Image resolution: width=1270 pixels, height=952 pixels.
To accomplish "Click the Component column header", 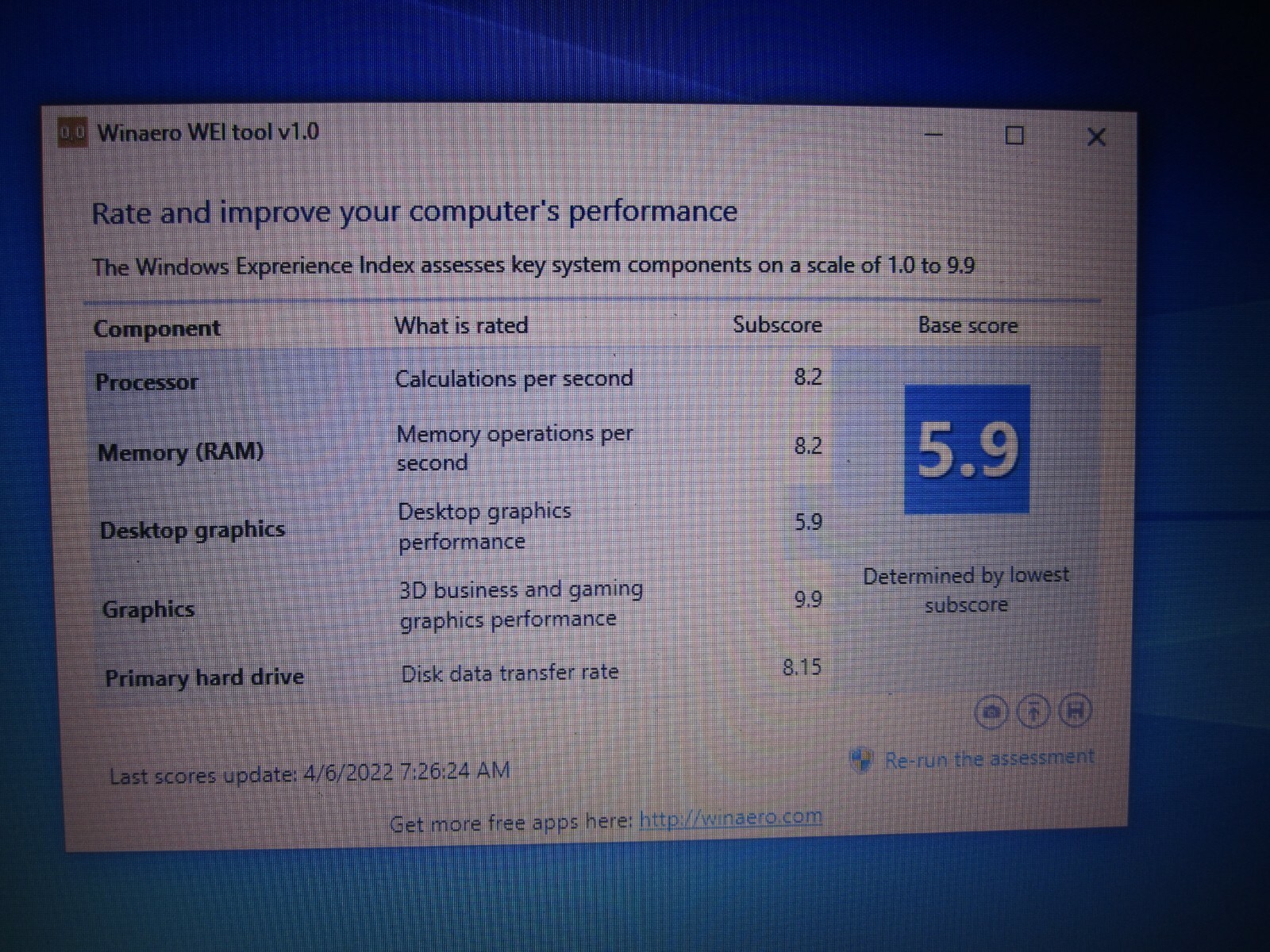I will coord(156,328).
